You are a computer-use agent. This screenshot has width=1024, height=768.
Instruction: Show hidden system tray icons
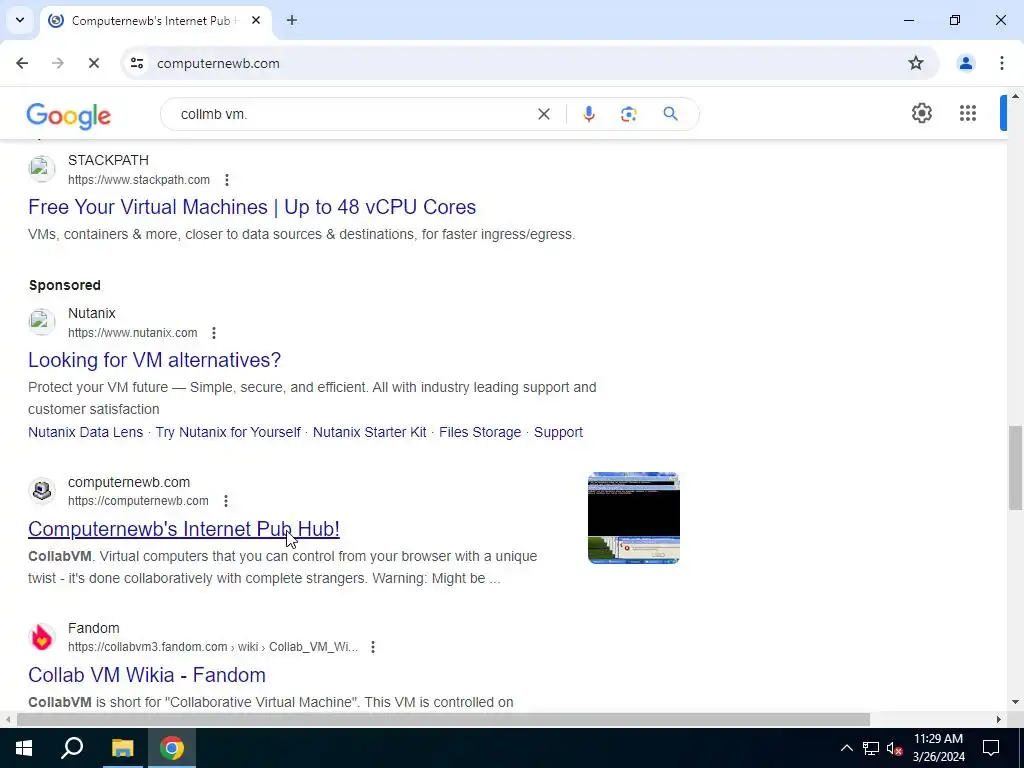coord(846,748)
